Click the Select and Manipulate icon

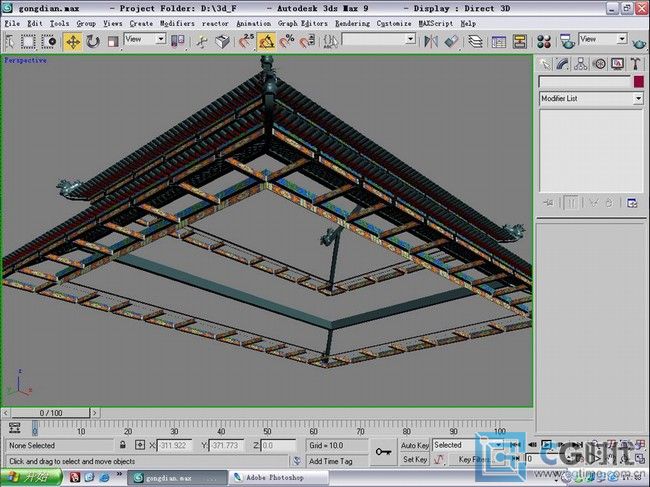coord(202,41)
